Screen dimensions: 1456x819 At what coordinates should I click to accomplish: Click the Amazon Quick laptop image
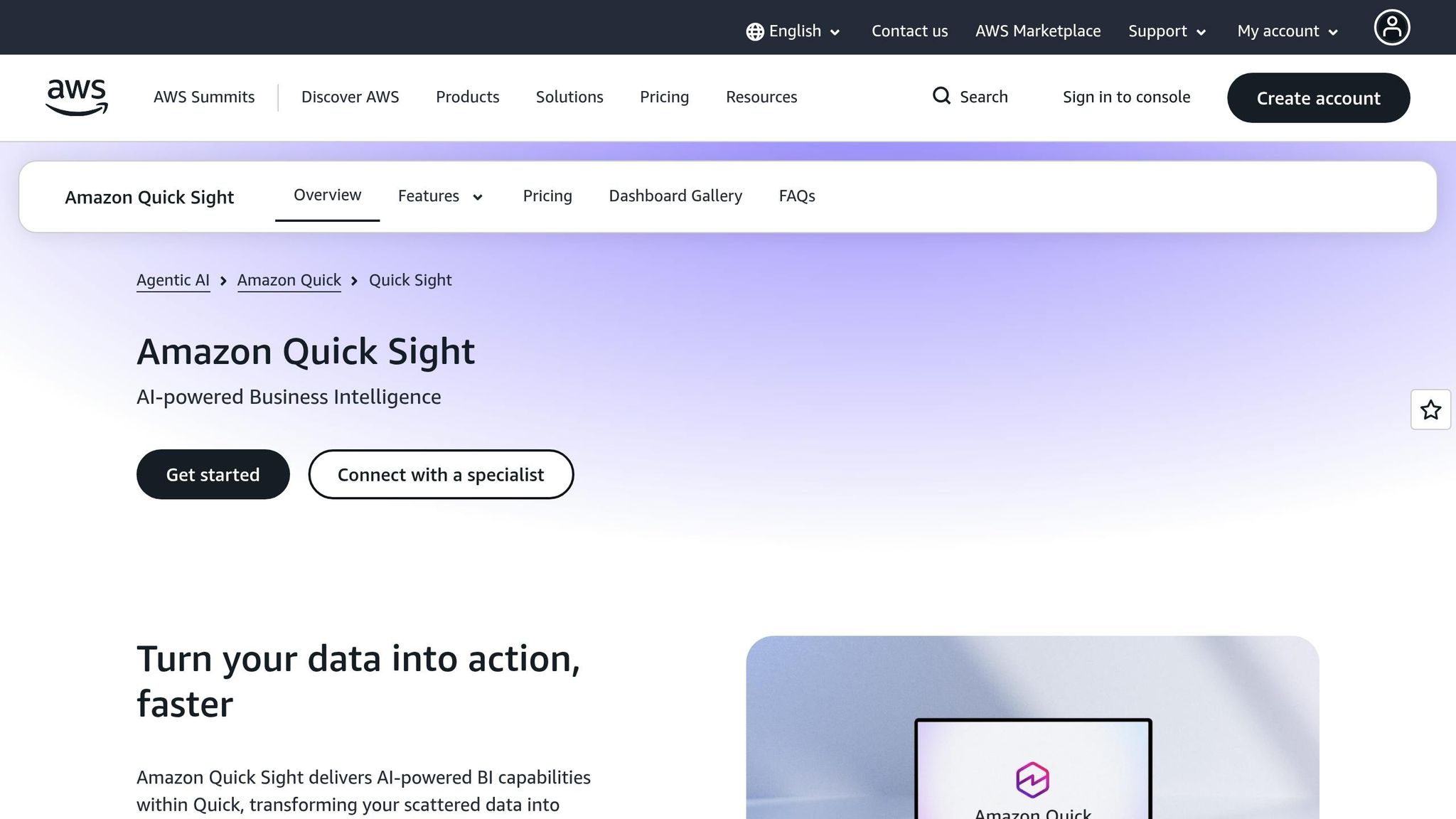tap(1032, 727)
